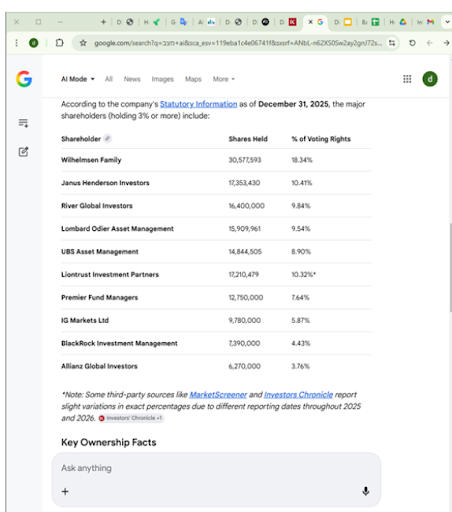Open the Extensions puzzle icon

click(x=59, y=43)
